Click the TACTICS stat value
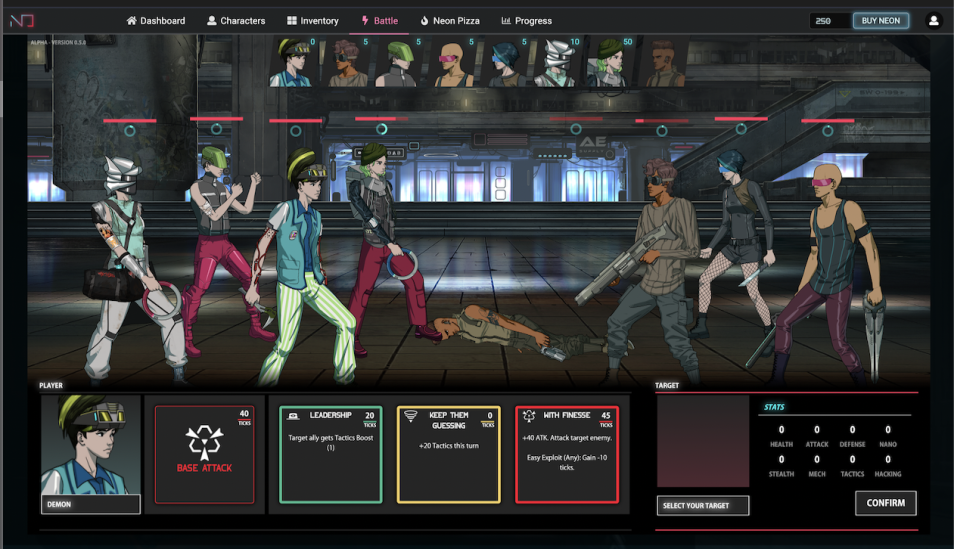Viewport: 954px width, 549px height. (x=852, y=460)
